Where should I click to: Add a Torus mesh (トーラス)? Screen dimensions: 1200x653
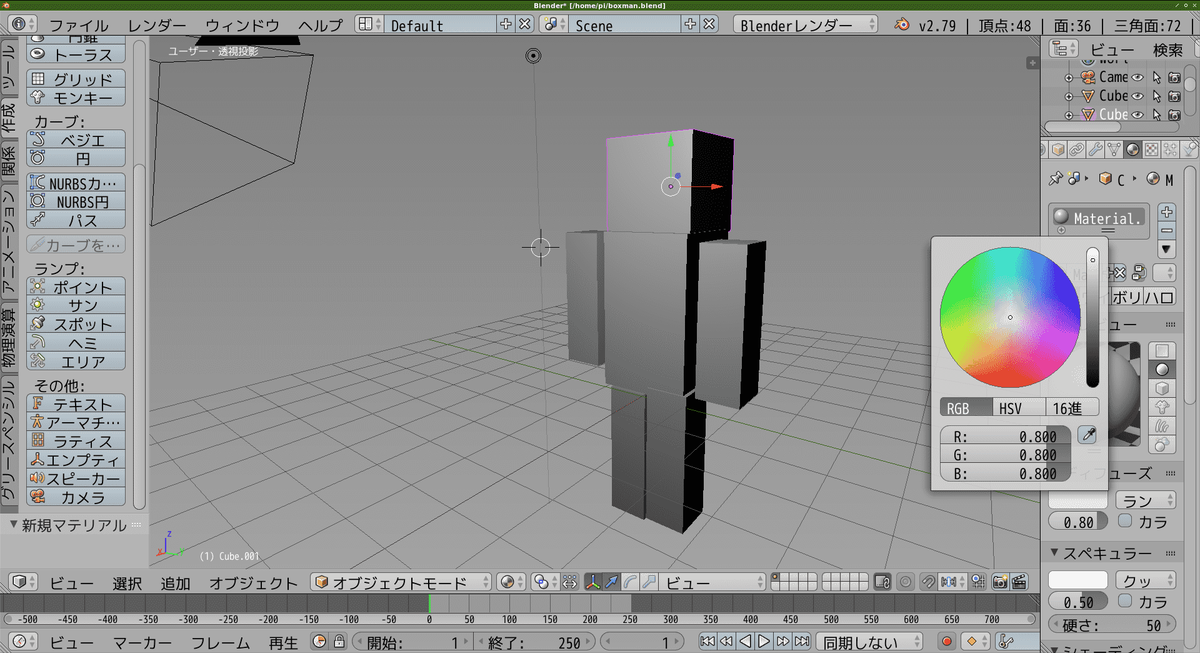point(76,55)
